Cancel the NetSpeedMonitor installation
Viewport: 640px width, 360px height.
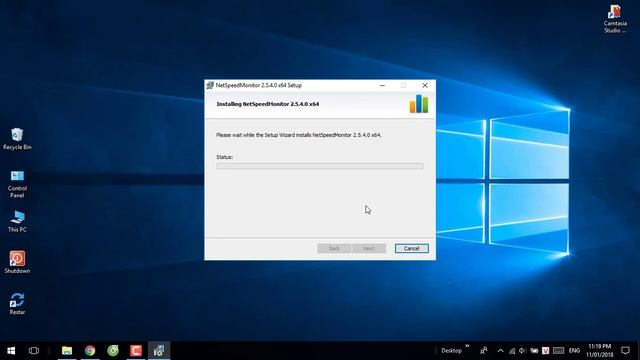click(411, 248)
